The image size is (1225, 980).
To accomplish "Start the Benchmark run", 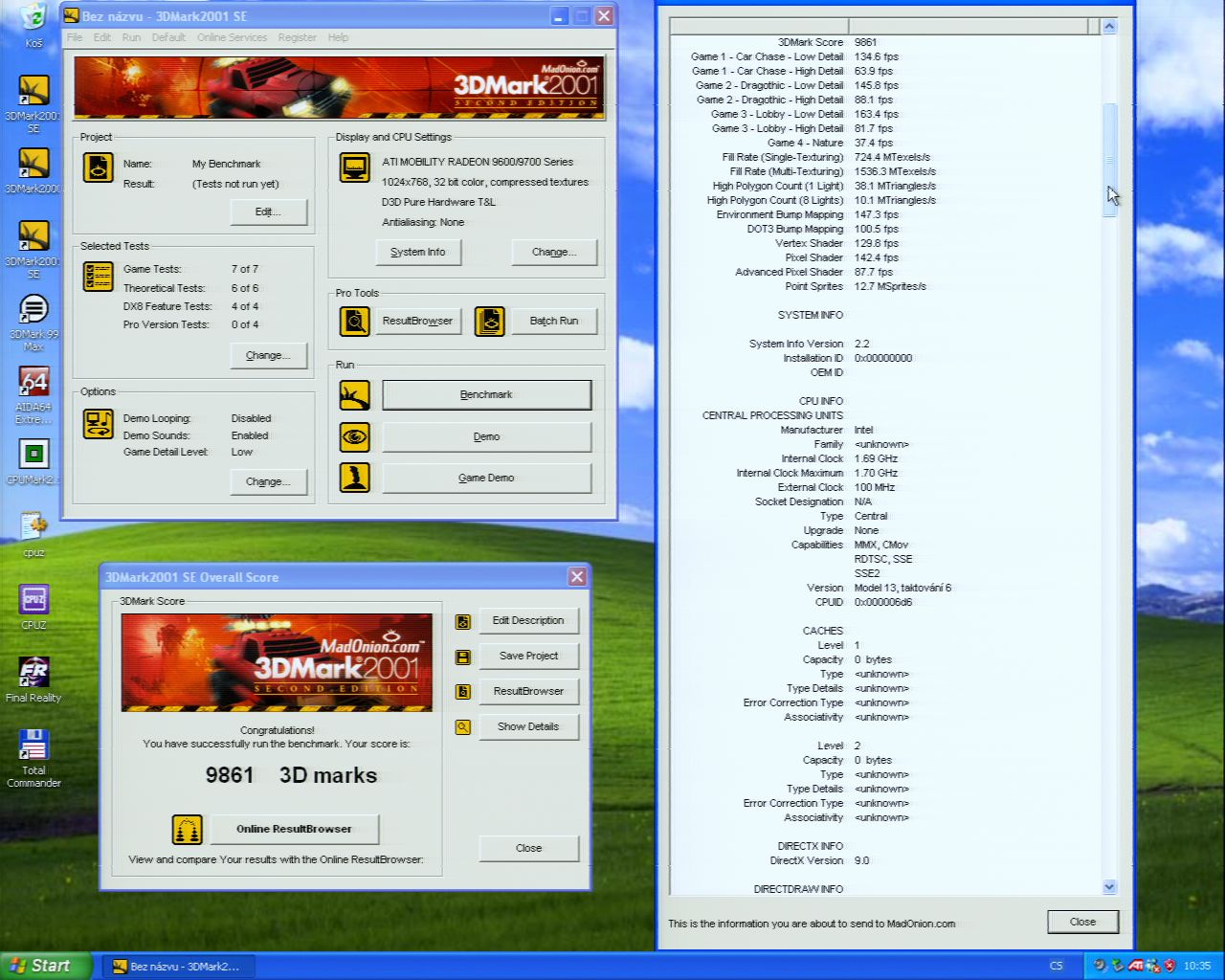I will coord(486,395).
